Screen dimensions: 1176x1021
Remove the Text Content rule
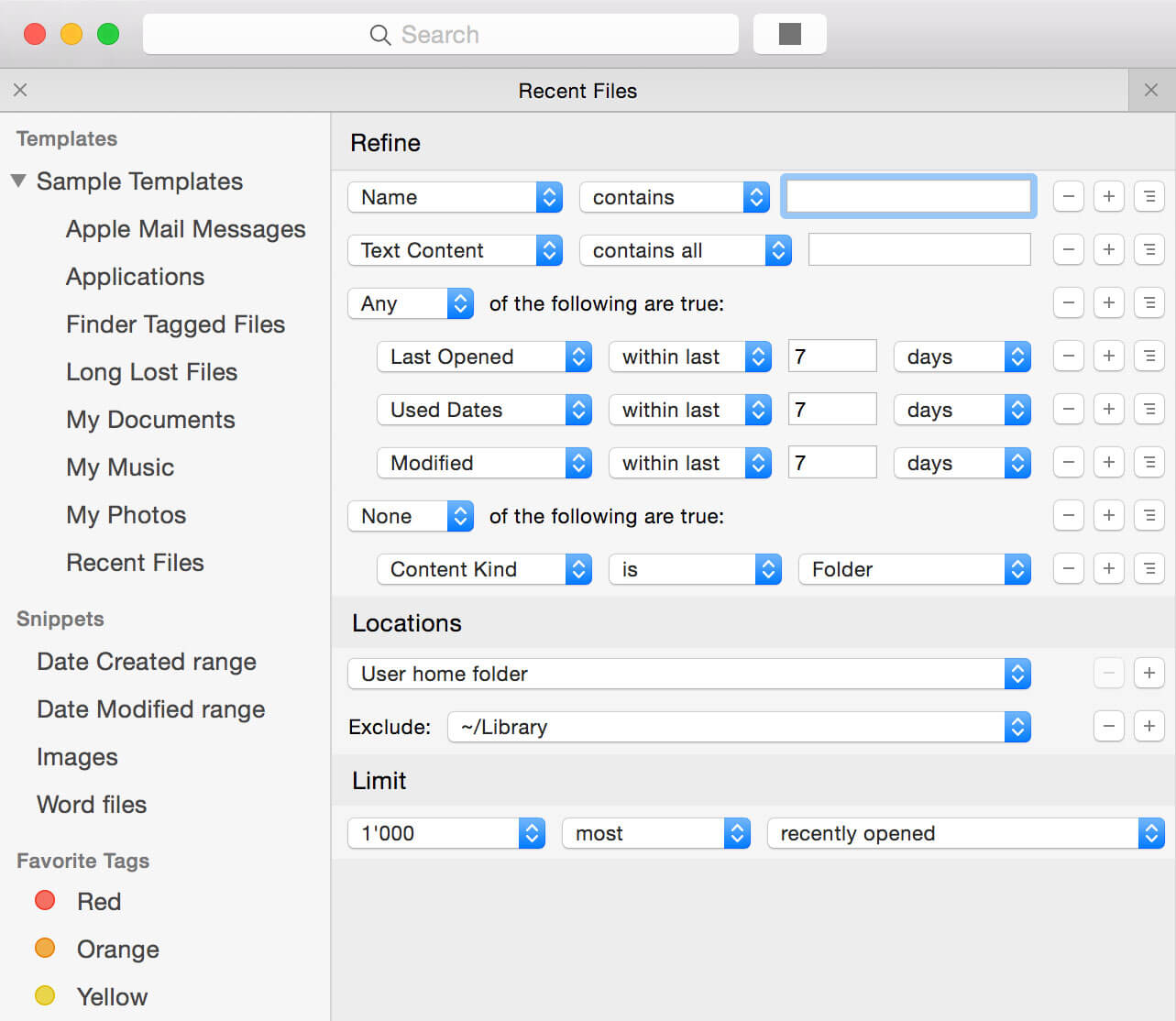pyautogui.click(x=1068, y=249)
